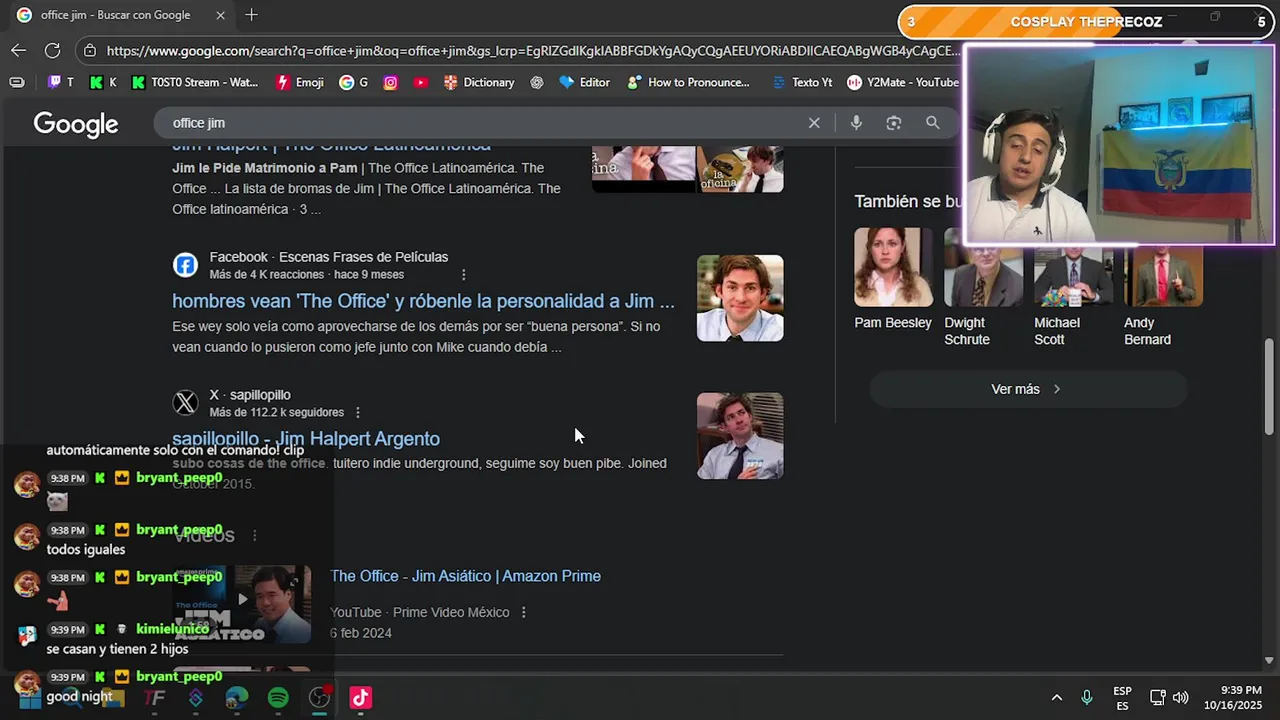Viewport: 1280px width, 720px height.
Task: Start voice search with the microphone icon
Action: pyautogui.click(x=856, y=123)
